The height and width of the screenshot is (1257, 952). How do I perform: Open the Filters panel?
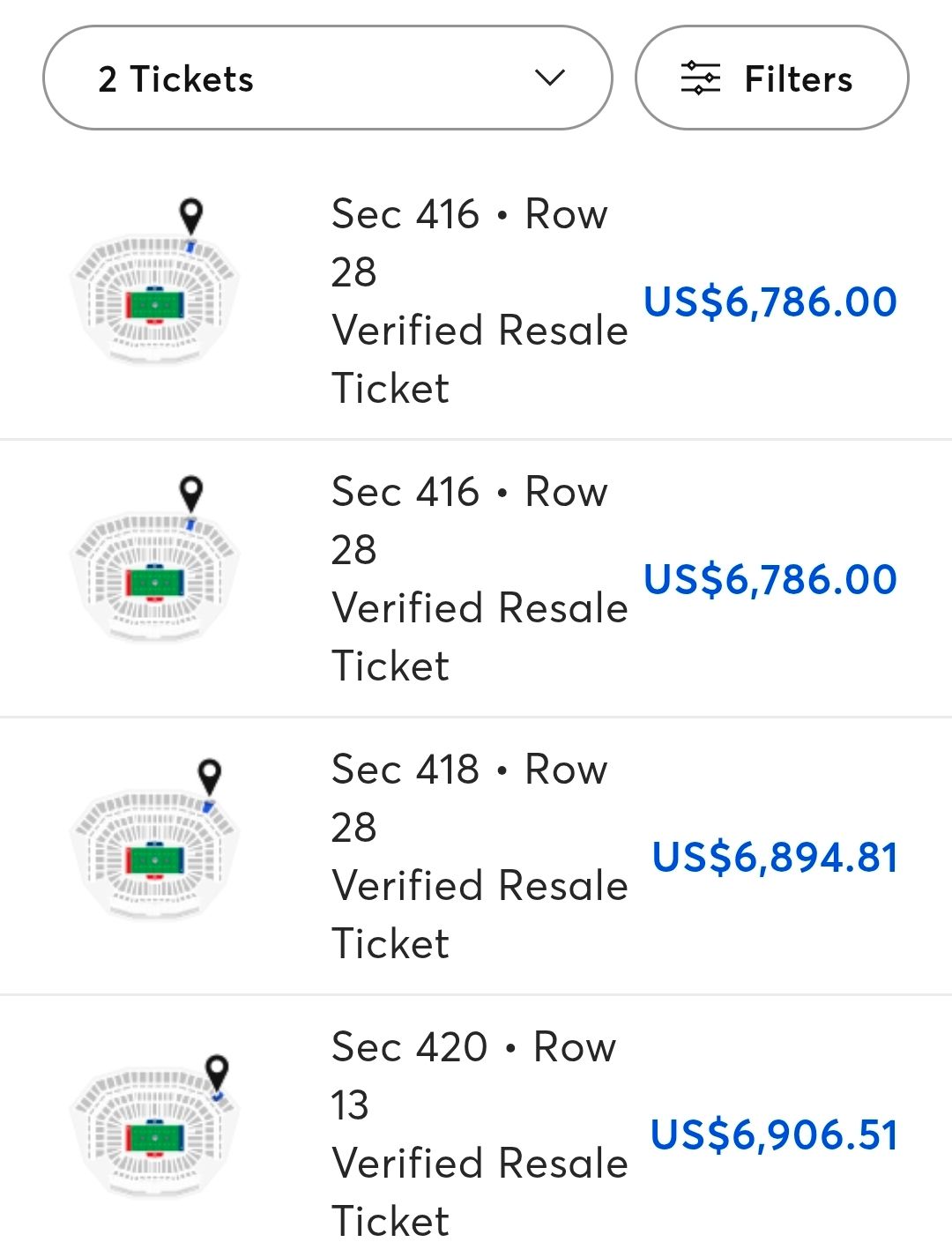coord(771,78)
